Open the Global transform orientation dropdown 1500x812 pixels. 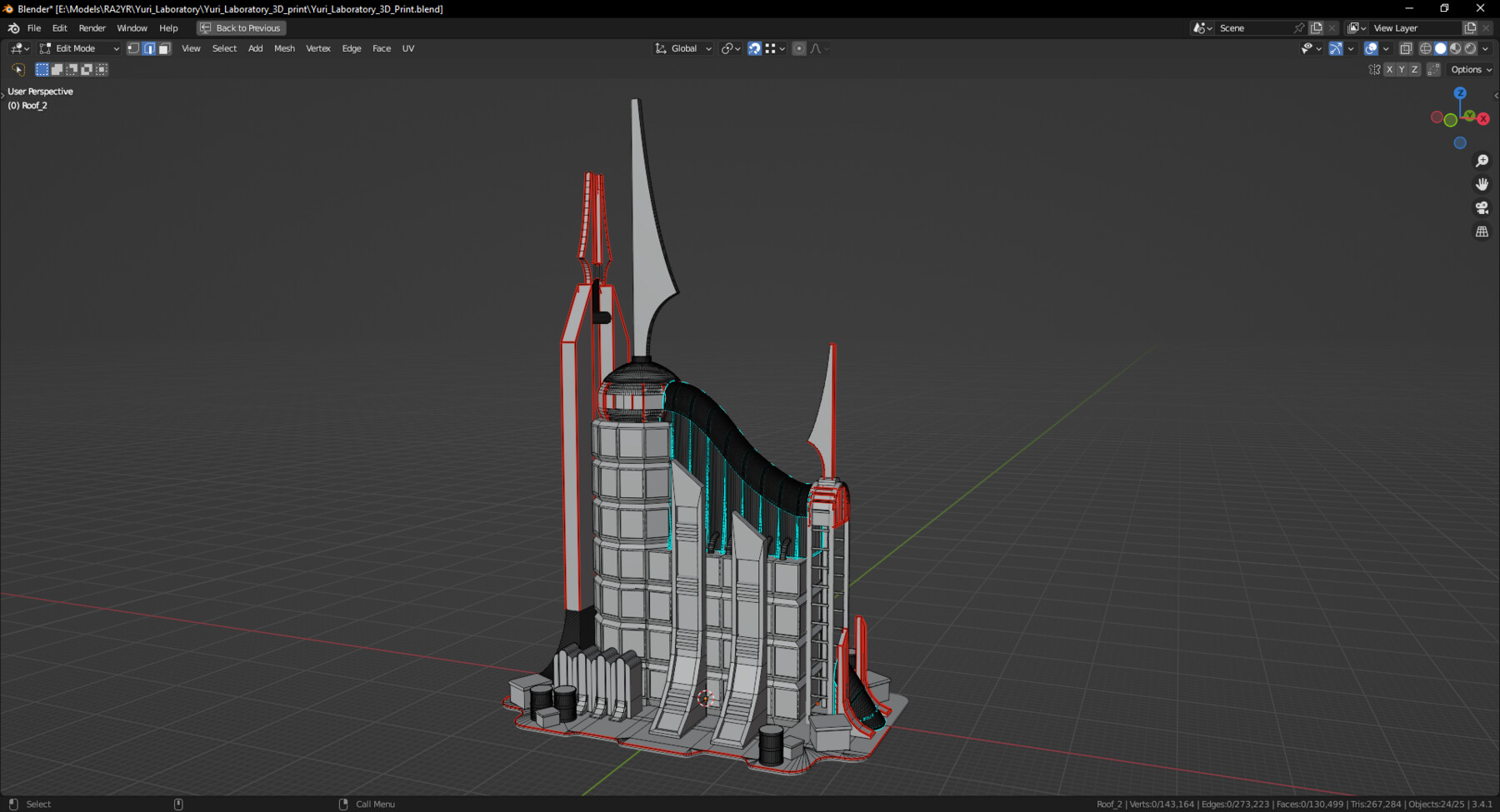pyautogui.click(x=682, y=48)
